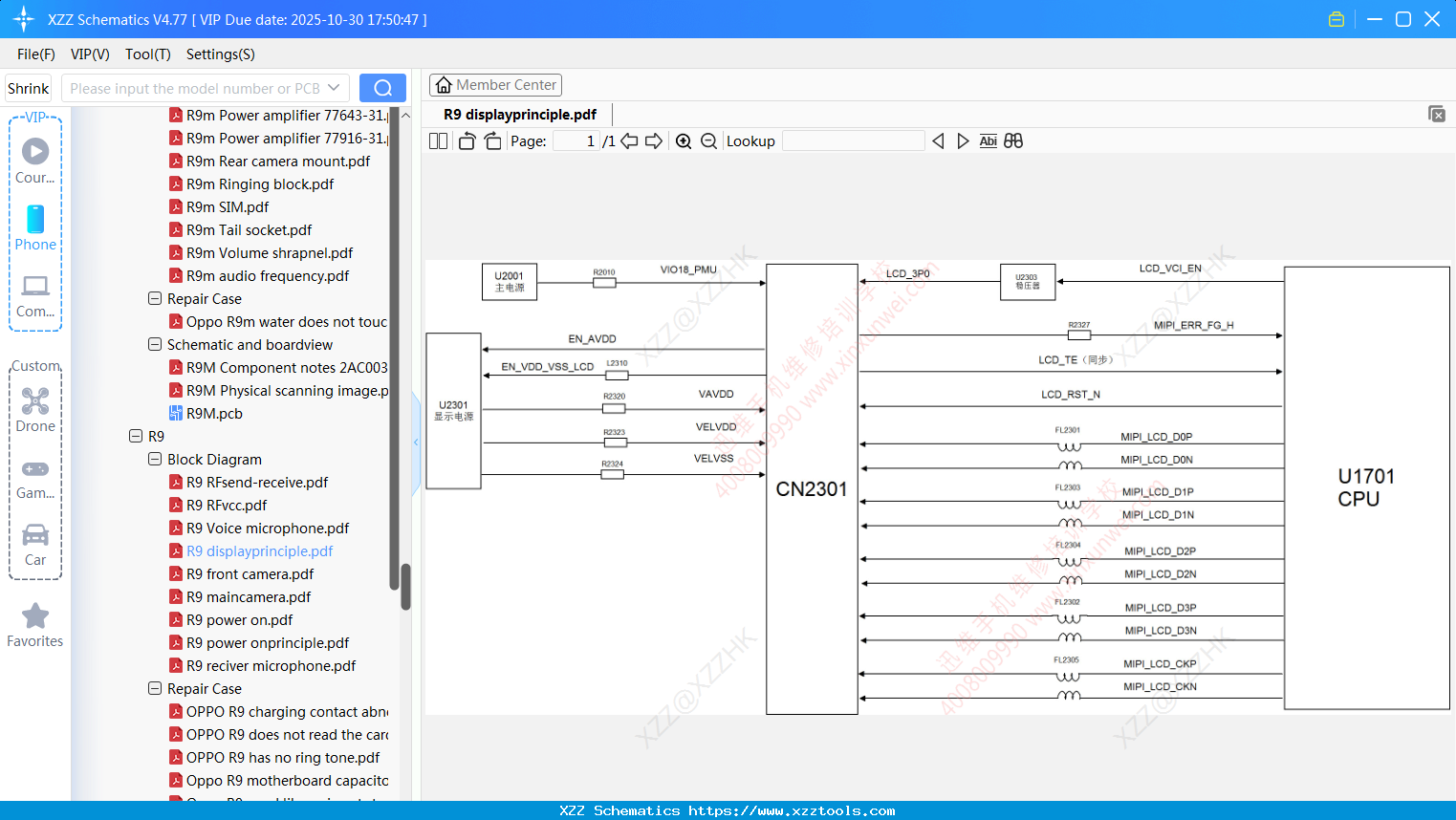This screenshot has width=1456, height=820.
Task: Click the Member Center button
Action: coord(495,84)
